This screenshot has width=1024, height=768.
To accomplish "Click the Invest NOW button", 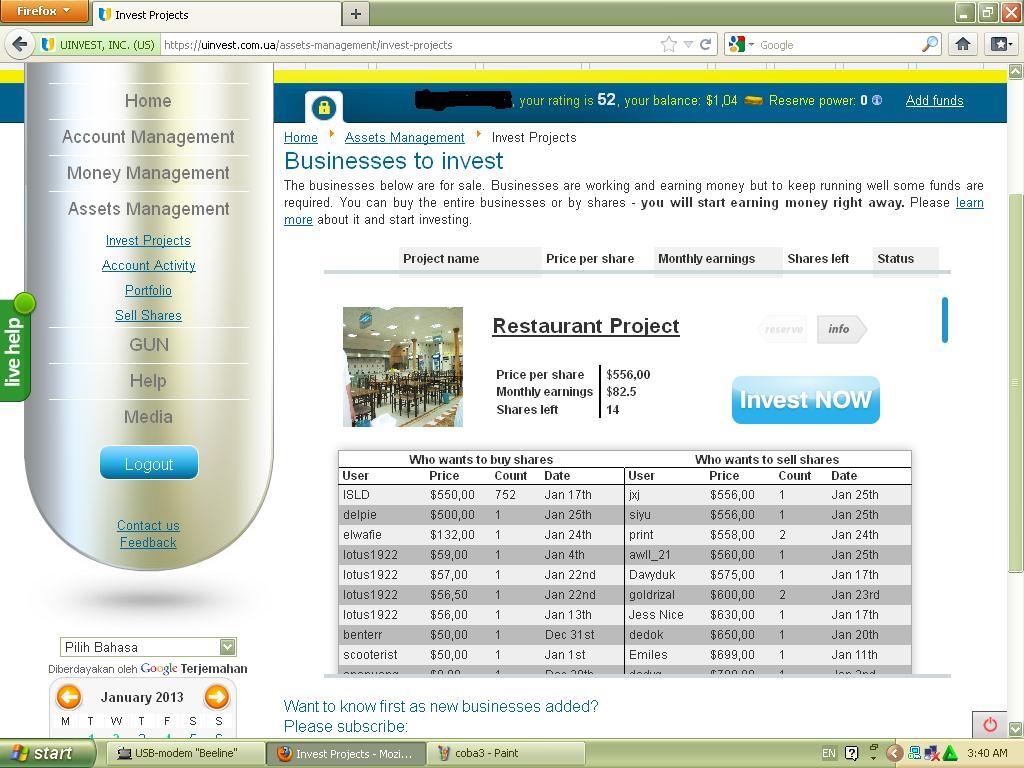I will pos(805,400).
